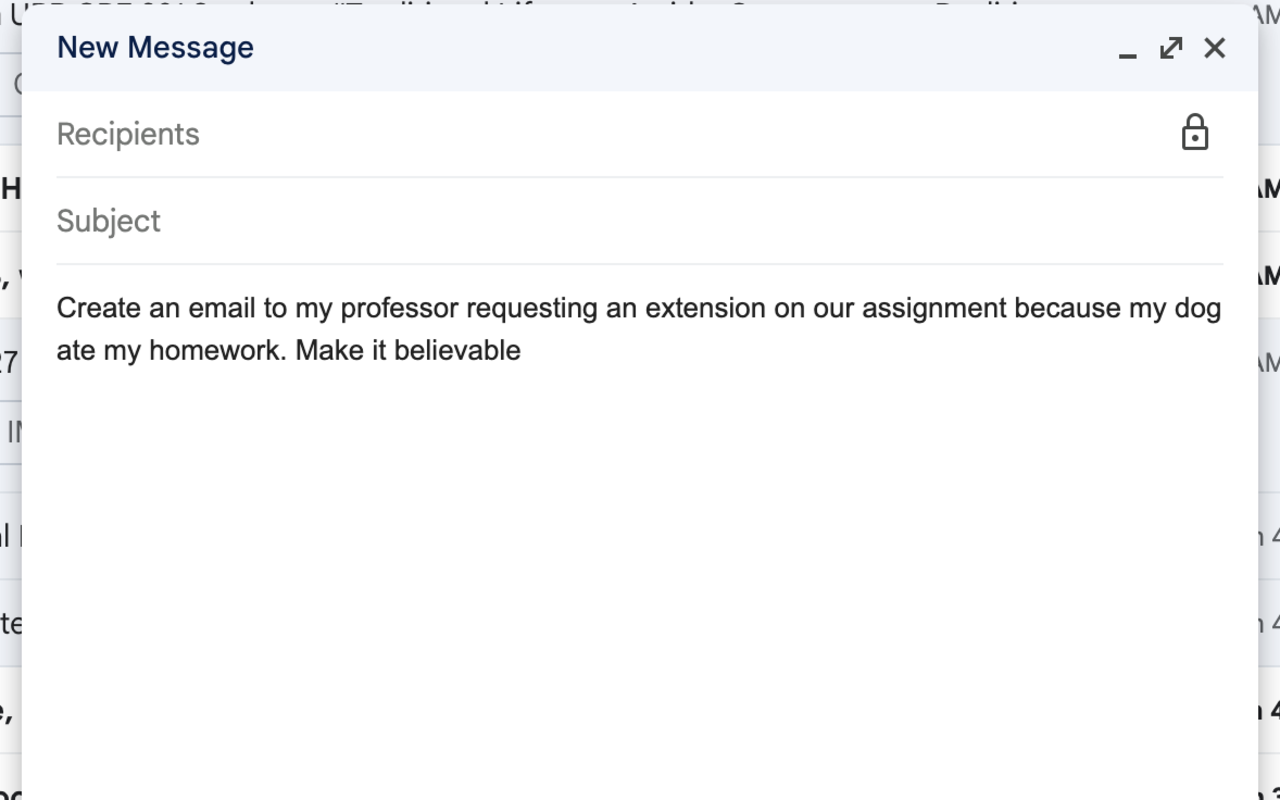Click the New Message header title
The width and height of the screenshot is (1280, 800).
click(x=155, y=47)
